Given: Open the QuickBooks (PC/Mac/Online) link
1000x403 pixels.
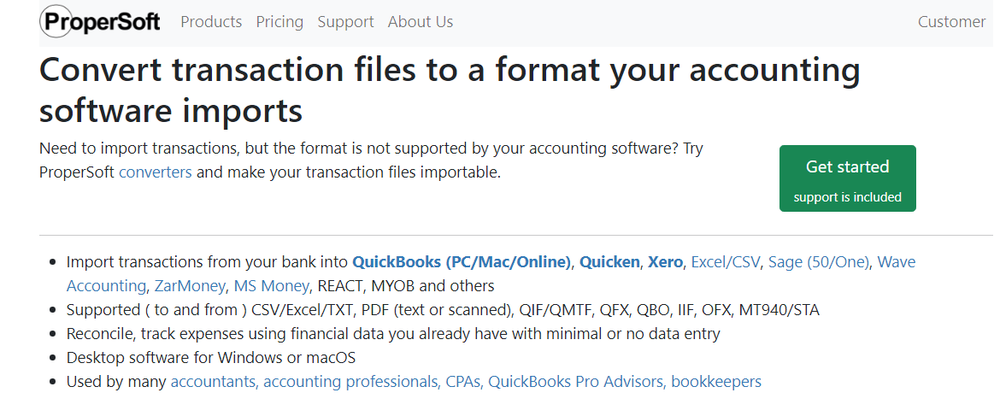Looking at the screenshot, I should coord(462,262).
